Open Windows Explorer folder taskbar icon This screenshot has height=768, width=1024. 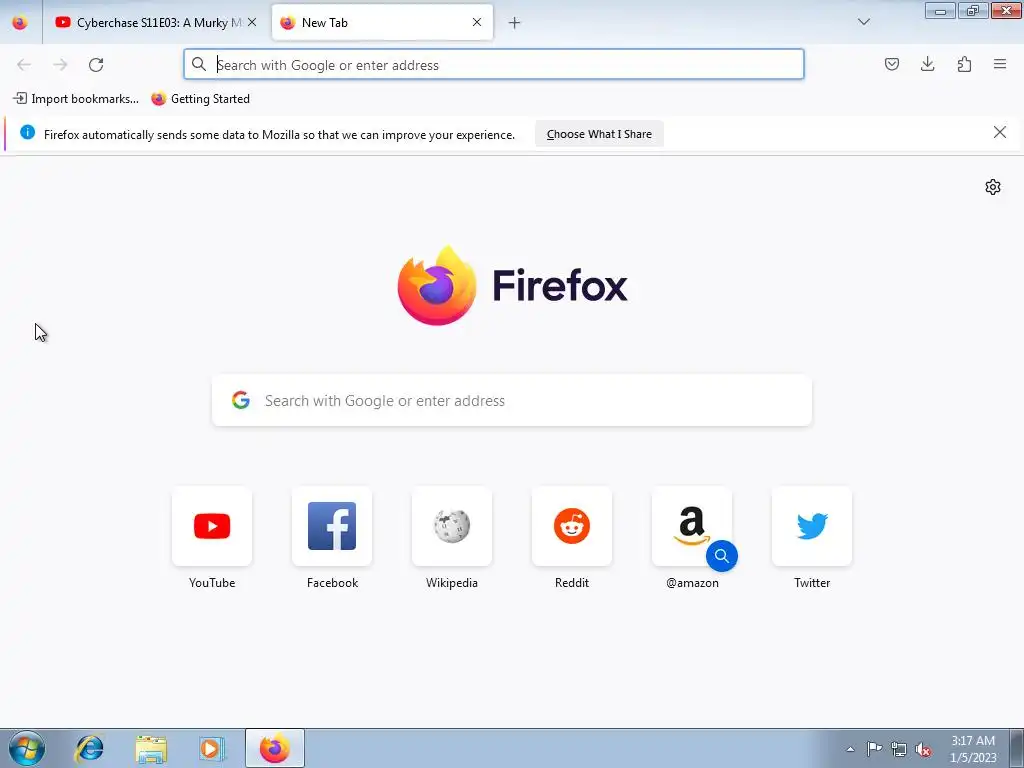pyautogui.click(x=151, y=748)
